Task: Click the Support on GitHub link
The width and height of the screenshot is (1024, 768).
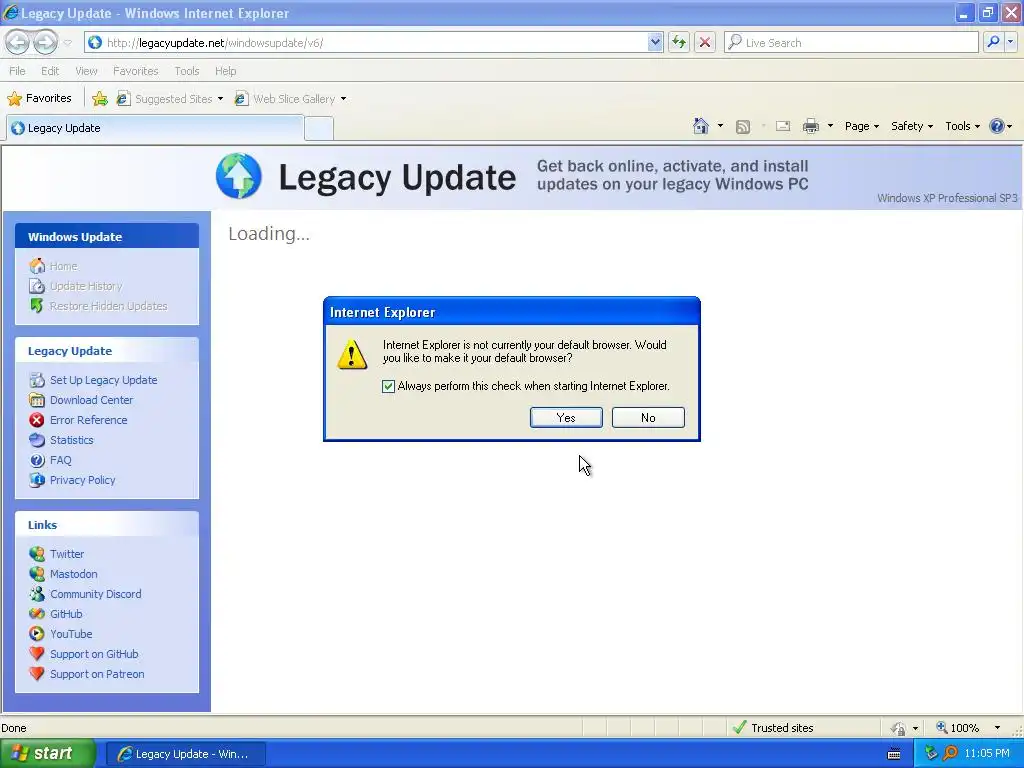Action: 94,654
